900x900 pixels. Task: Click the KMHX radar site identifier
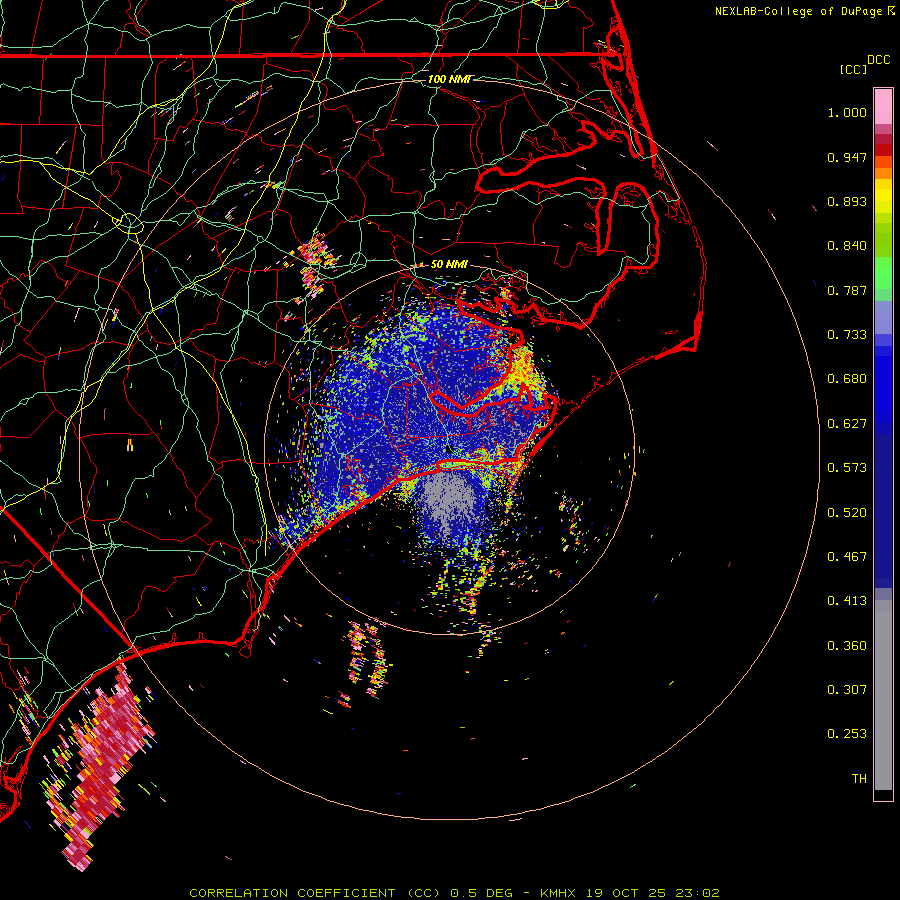coord(558,893)
